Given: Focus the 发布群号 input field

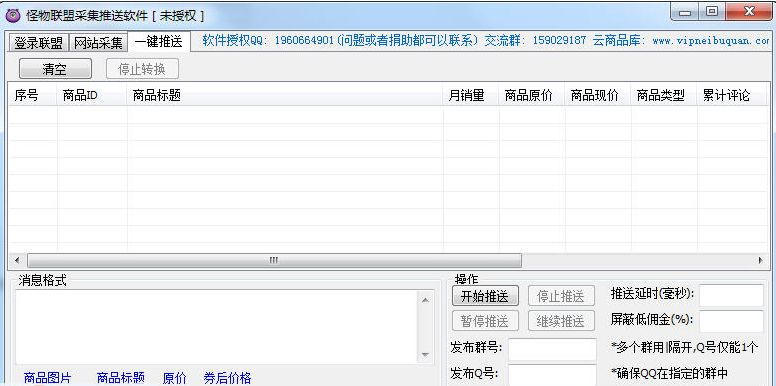Looking at the screenshot, I should pyautogui.click(x=552, y=350).
